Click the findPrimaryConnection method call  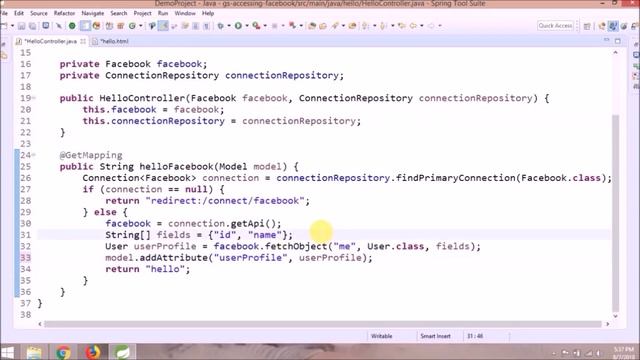pyautogui.click(x=455, y=178)
